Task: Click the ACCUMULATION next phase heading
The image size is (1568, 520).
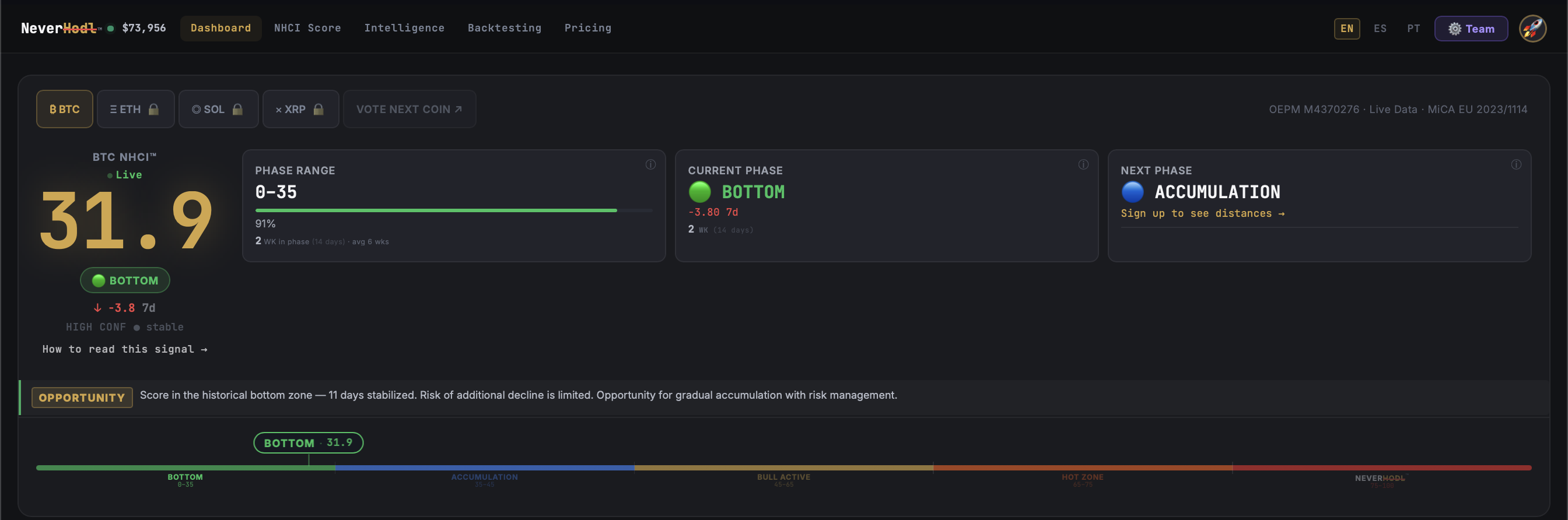Action: coord(1217,192)
